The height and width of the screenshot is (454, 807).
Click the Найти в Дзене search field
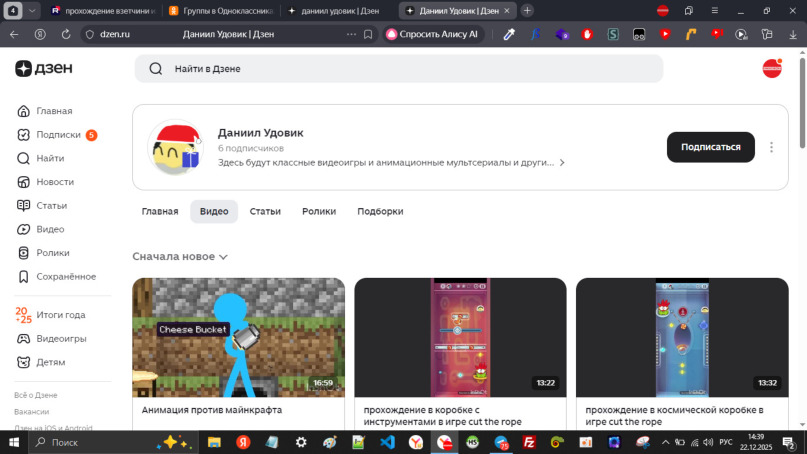point(400,69)
